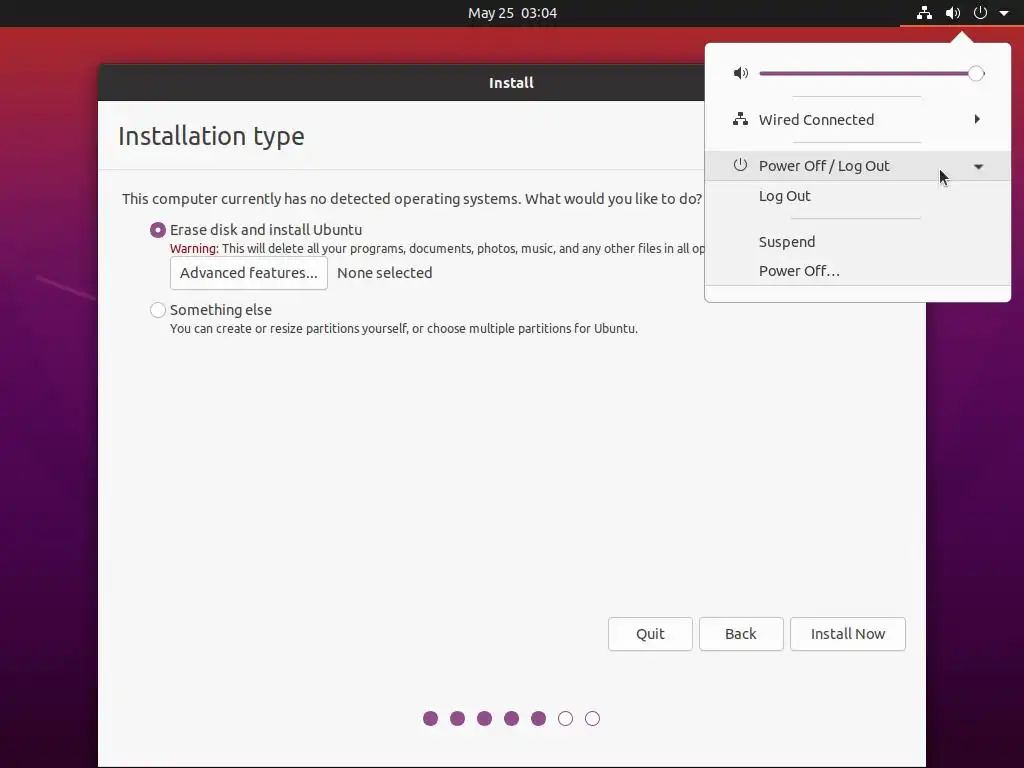The image size is (1024, 768).
Task: Click the Quit button
Action: [650, 634]
